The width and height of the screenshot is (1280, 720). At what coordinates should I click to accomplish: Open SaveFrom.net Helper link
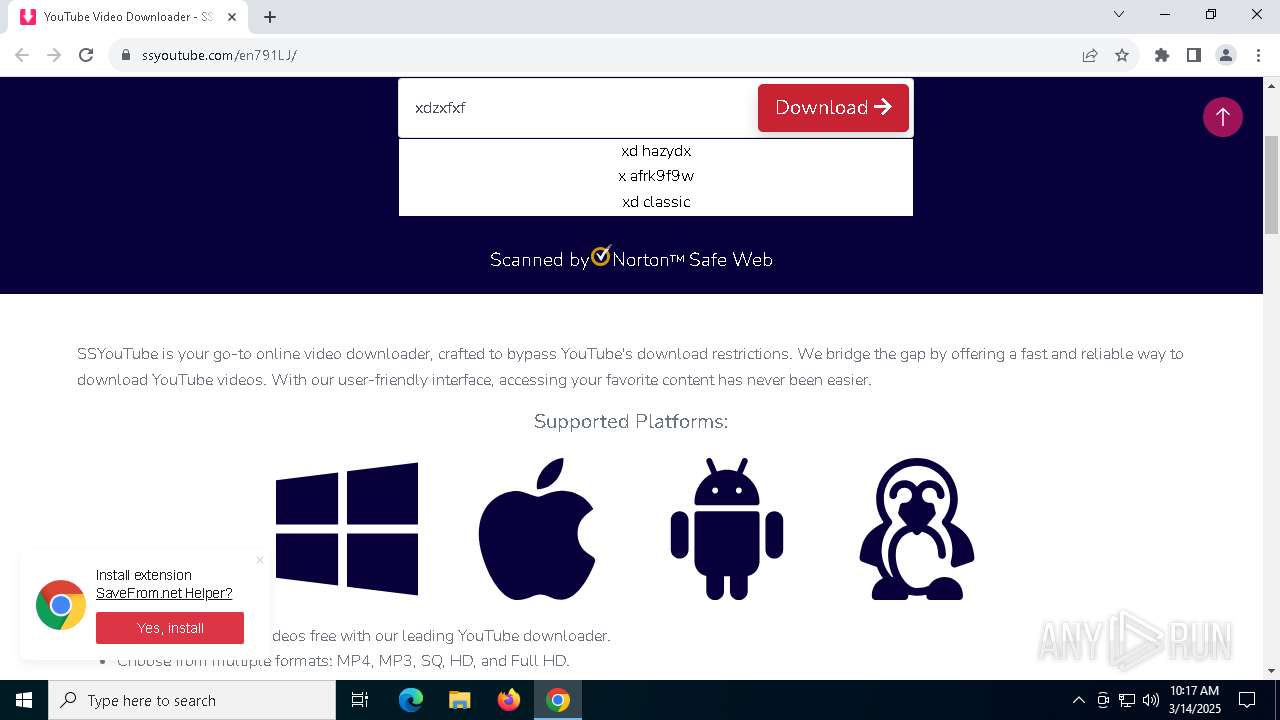coord(164,593)
